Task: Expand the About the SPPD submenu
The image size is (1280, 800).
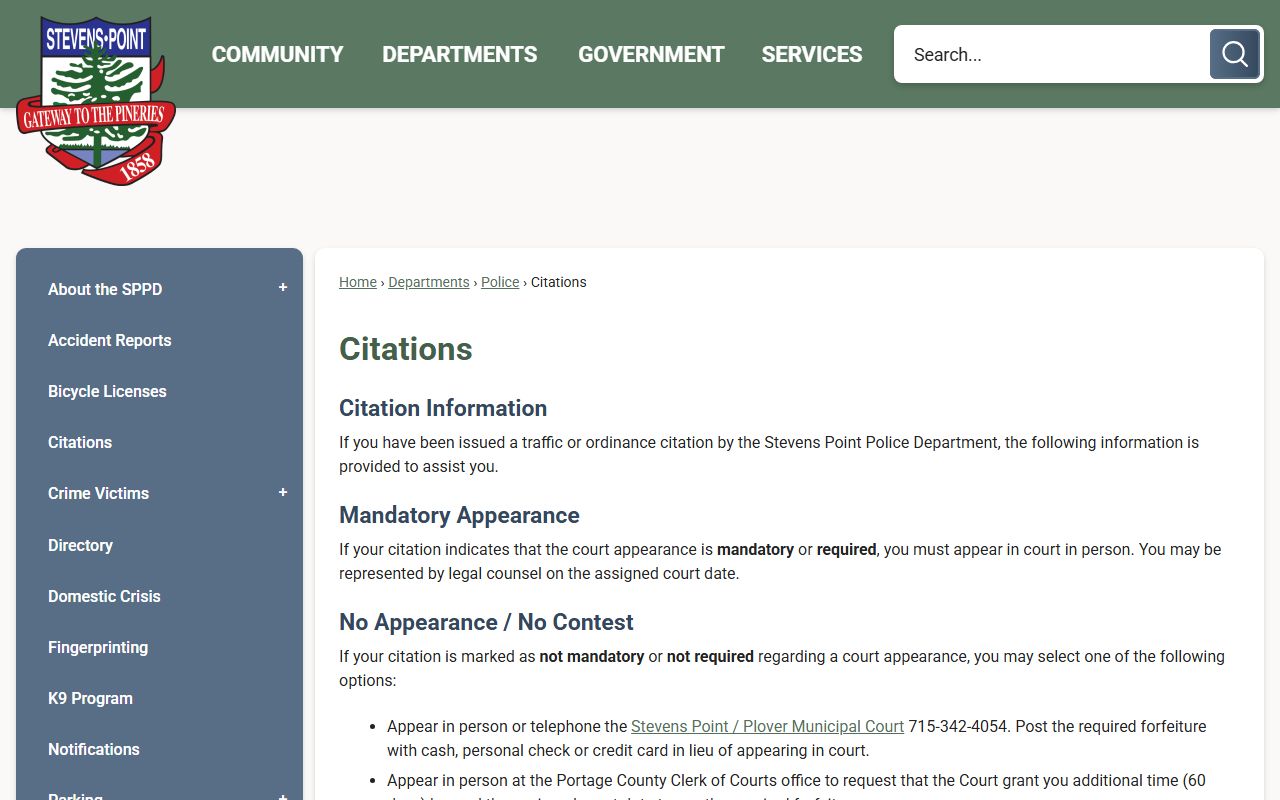Action: (283, 288)
